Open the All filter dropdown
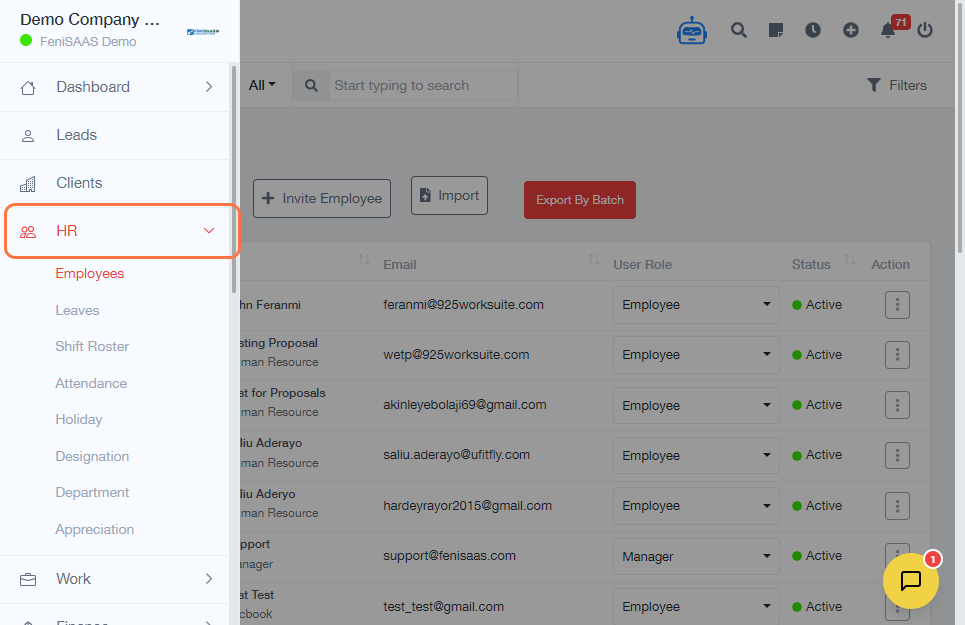The width and height of the screenshot is (965, 625). pyautogui.click(x=262, y=85)
